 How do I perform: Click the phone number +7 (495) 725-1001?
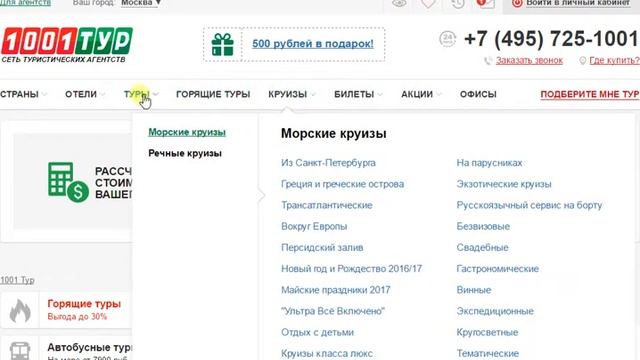click(x=551, y=39)
